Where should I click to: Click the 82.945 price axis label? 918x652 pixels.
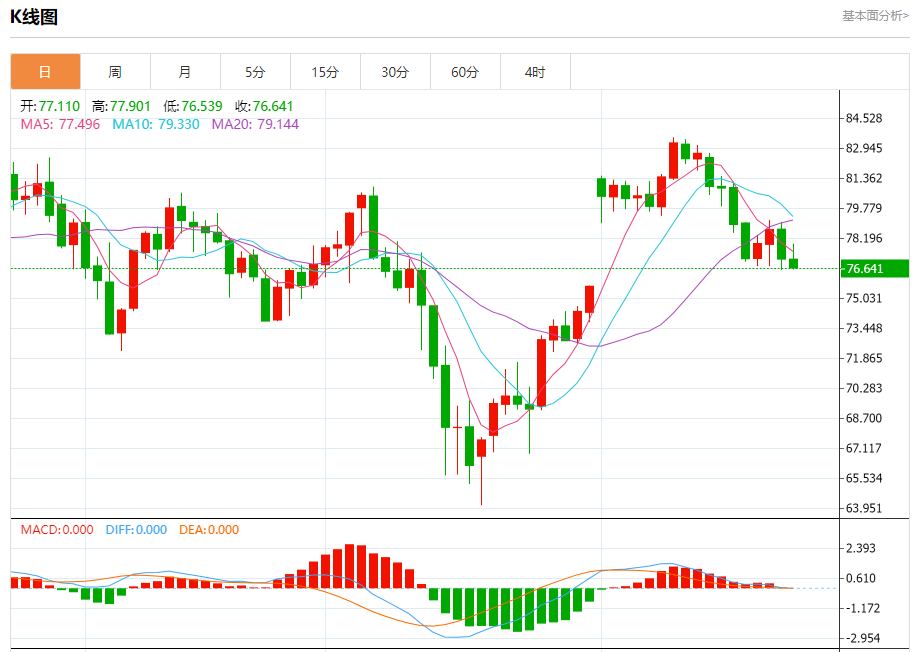pyautogui.click(x=864, y=148)
